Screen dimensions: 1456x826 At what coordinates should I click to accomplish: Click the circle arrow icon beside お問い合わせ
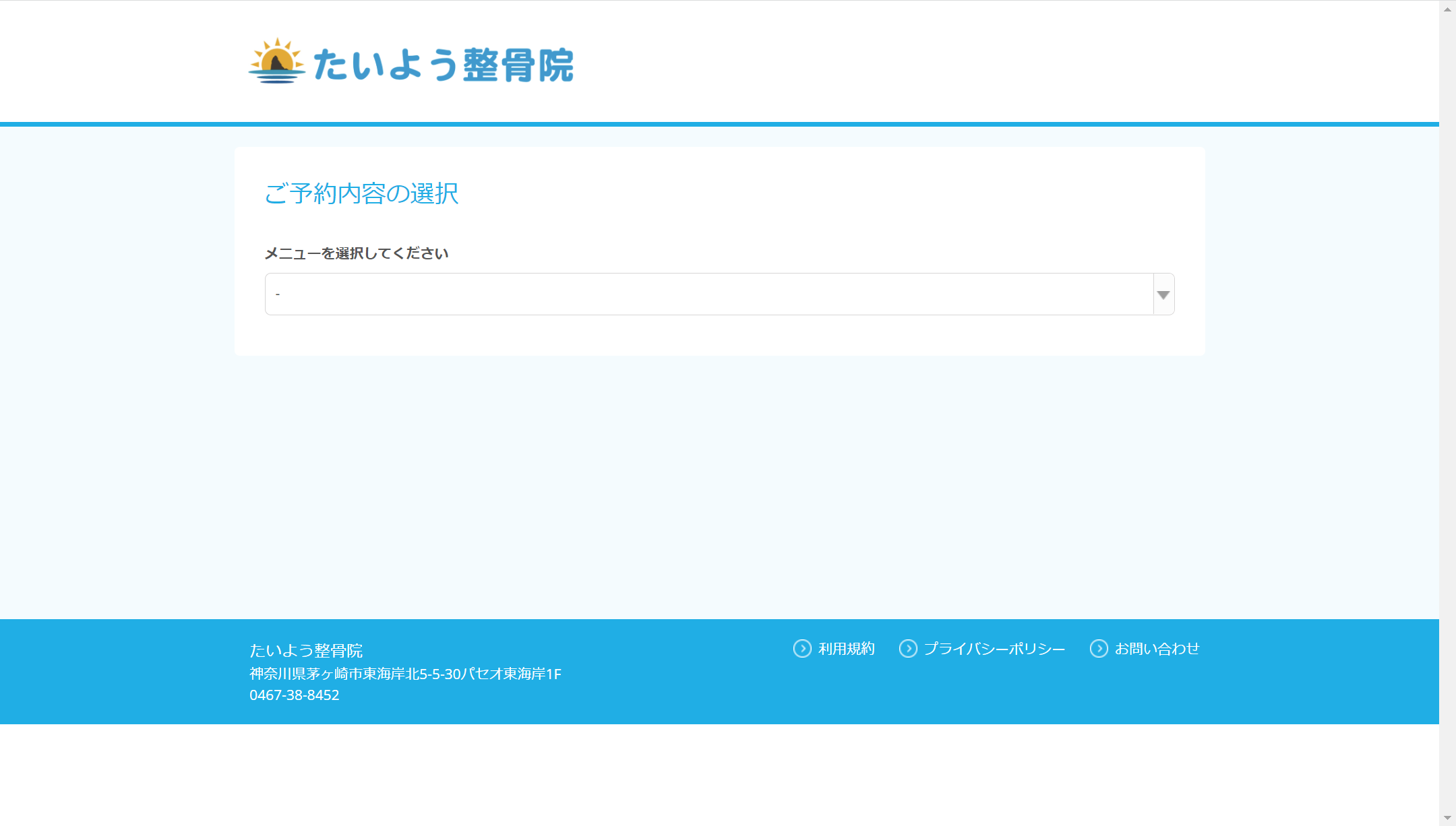pyautogui.click(x=1099, y=649)
